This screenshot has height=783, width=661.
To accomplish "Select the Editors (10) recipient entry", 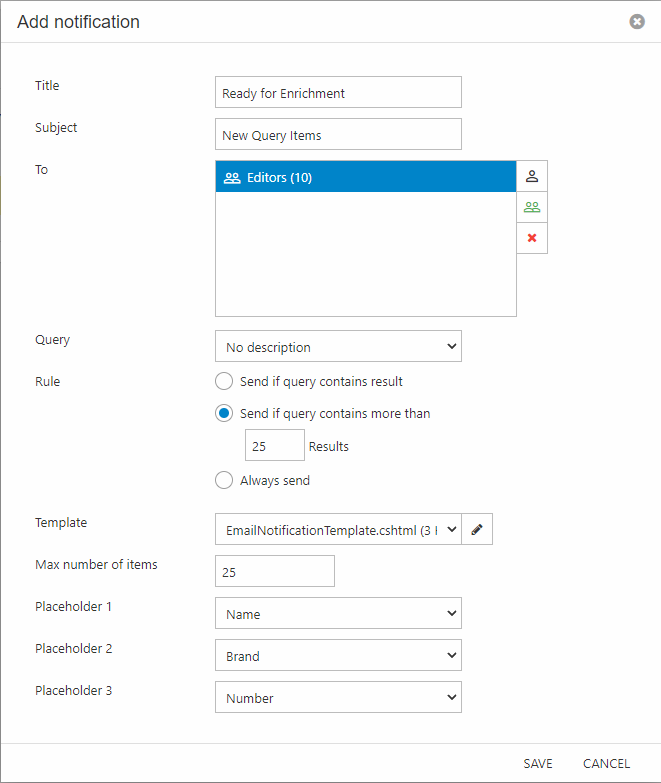I will 365,177.
